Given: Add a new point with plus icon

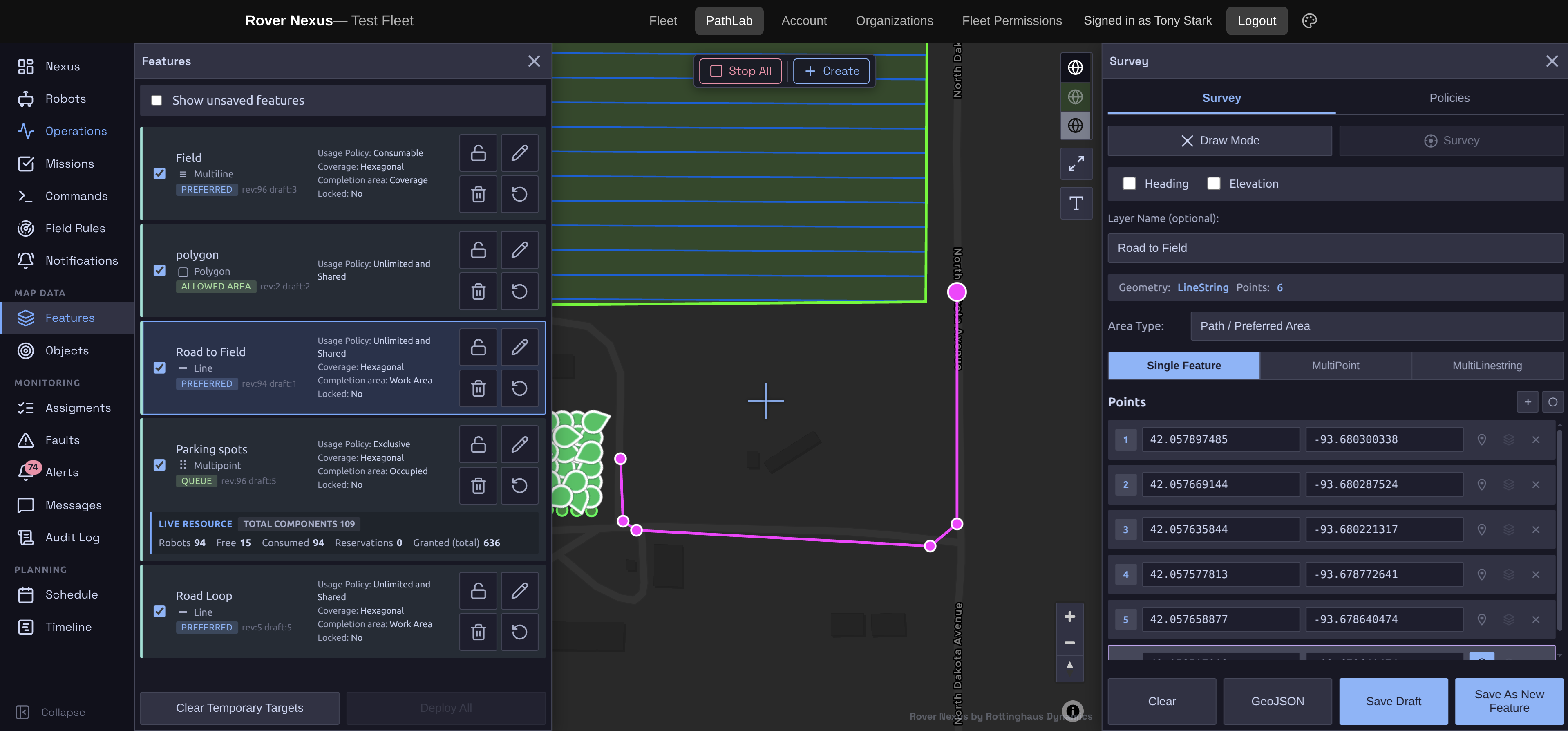Looking at the screenshot, I should 1527,402.
